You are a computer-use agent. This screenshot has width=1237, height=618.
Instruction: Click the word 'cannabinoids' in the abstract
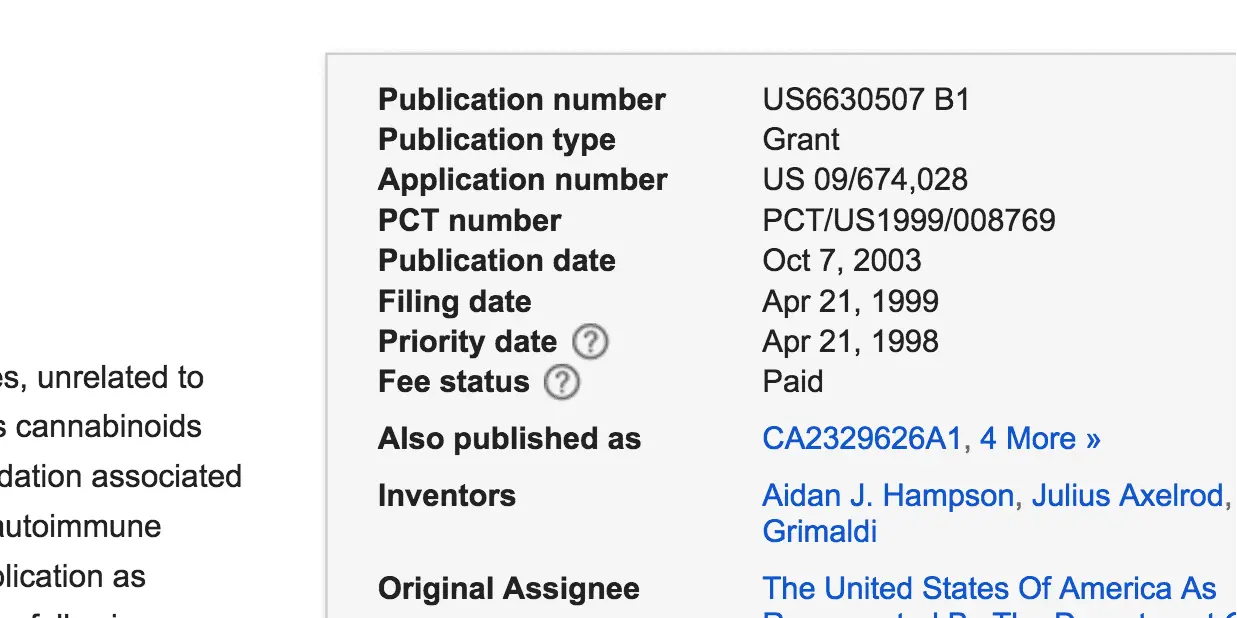click(x=108, y=427)
